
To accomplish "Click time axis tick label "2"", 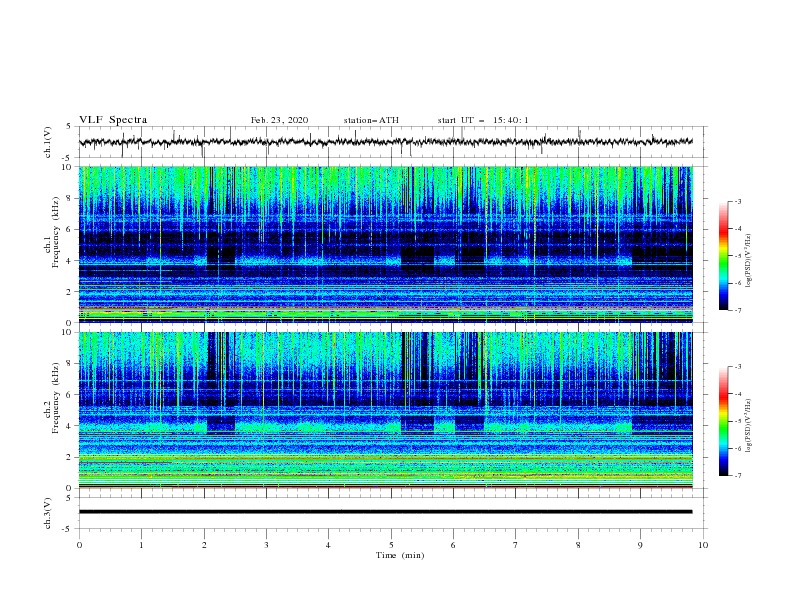I will point(204,545).
